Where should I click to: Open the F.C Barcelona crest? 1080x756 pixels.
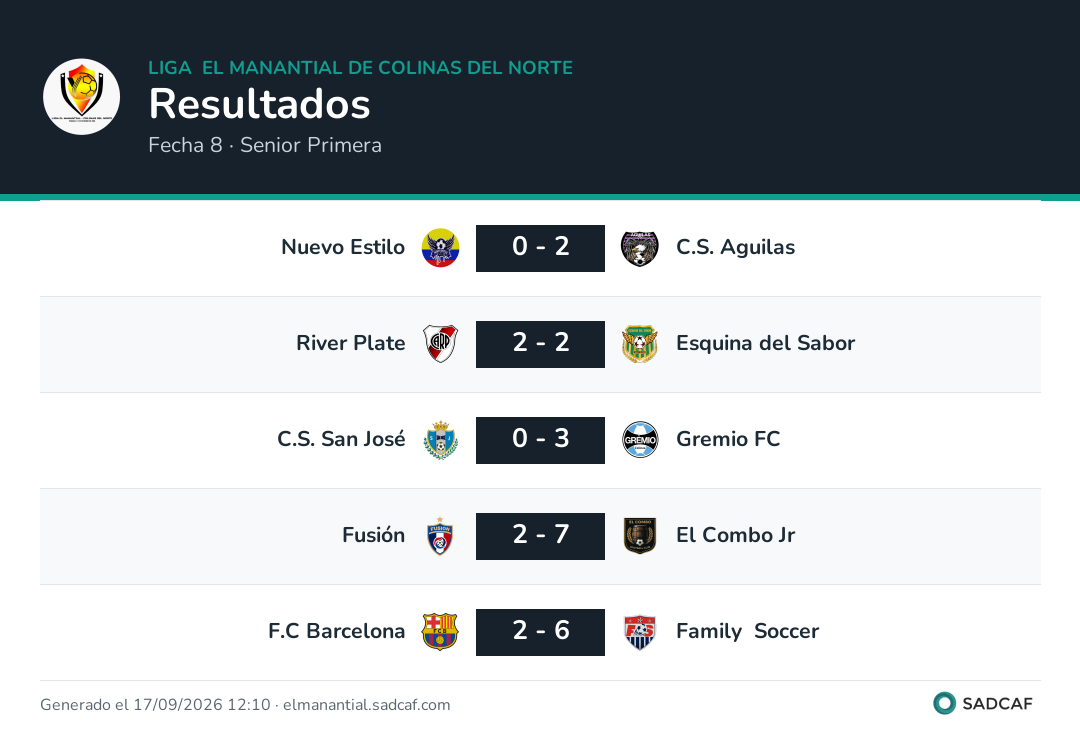(x=440, y=632)
